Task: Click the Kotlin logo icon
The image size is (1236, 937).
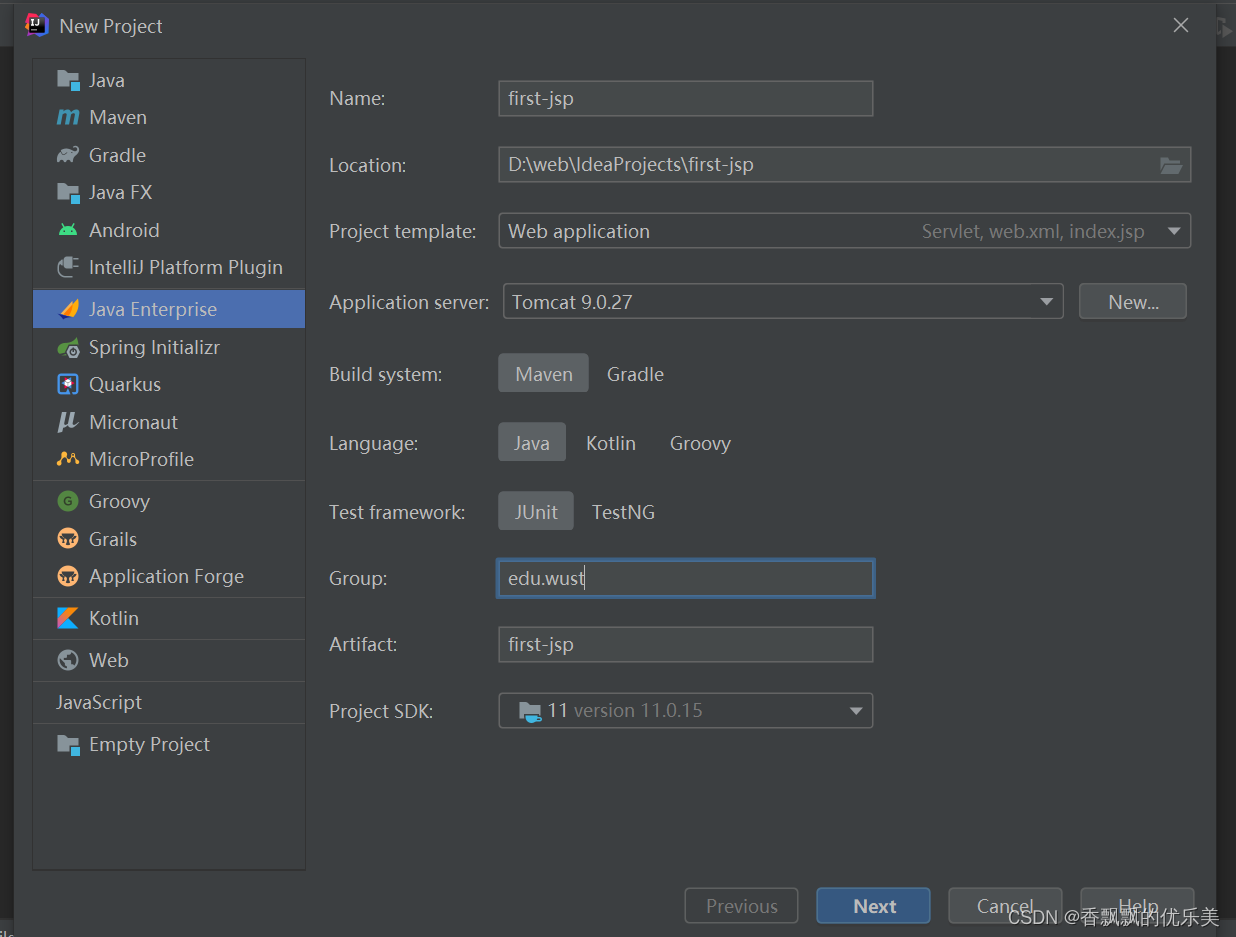Action: pyautogui.click(x=68, y=618)
